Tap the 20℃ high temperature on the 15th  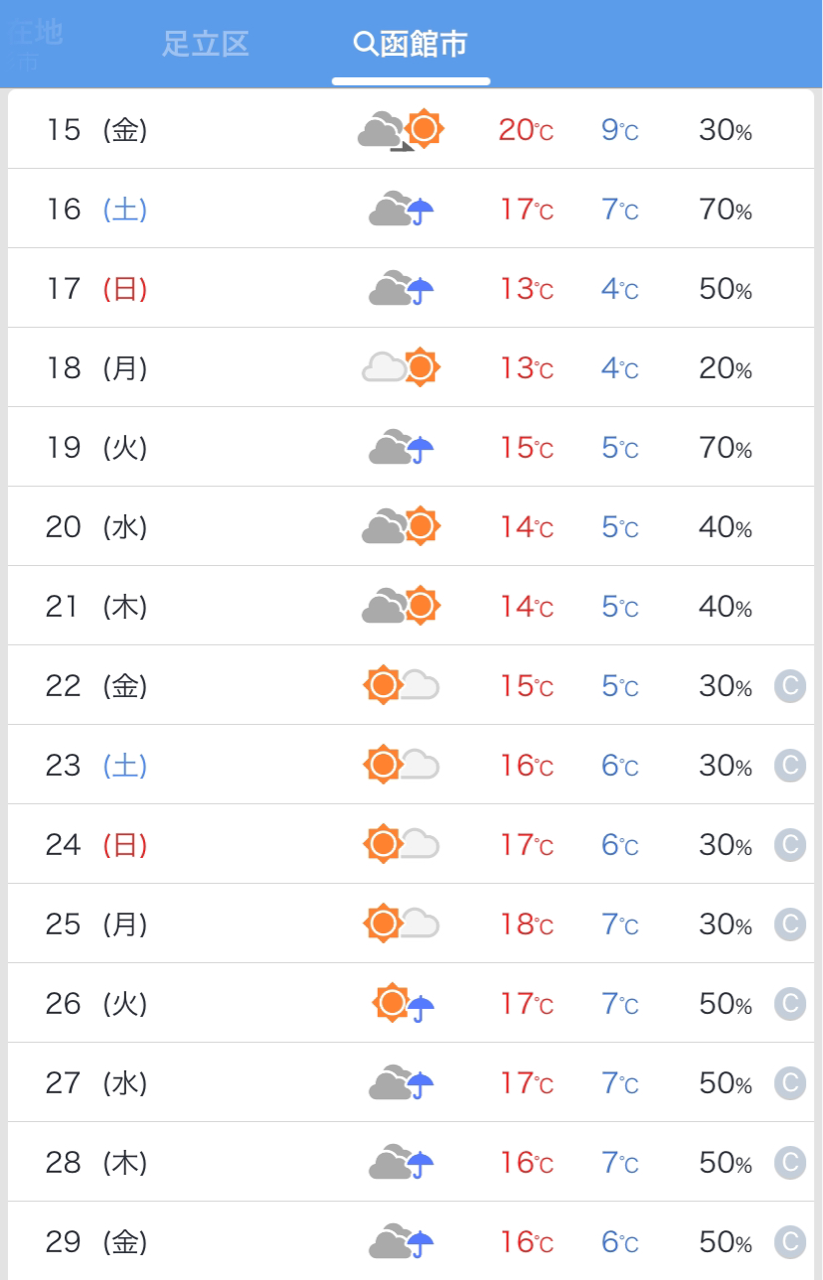527,130
